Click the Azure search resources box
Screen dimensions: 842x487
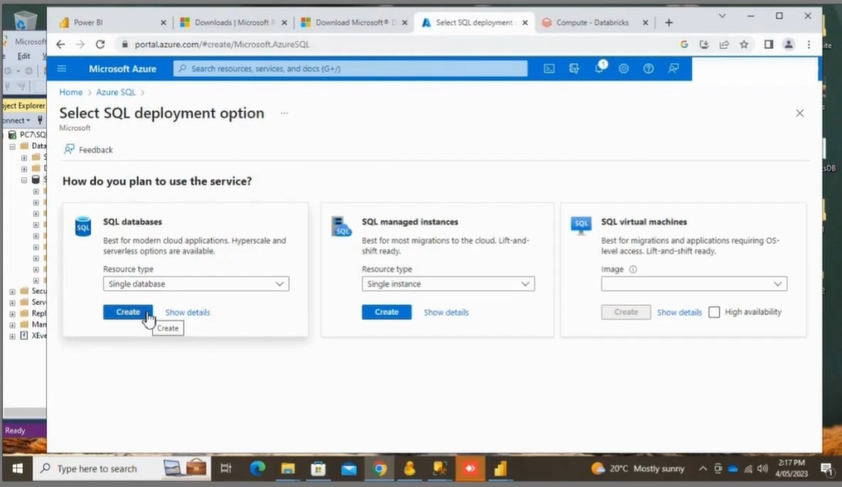tap(350, 69)
